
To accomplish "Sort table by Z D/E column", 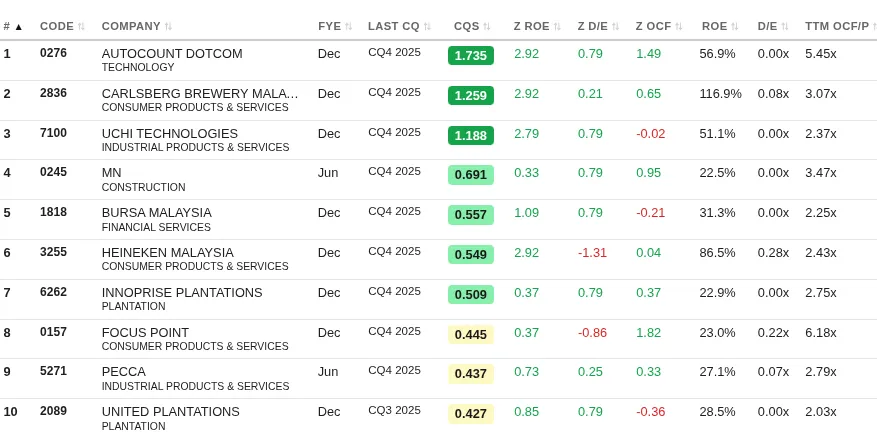I will pyautogui.click(x=598, y=26).
